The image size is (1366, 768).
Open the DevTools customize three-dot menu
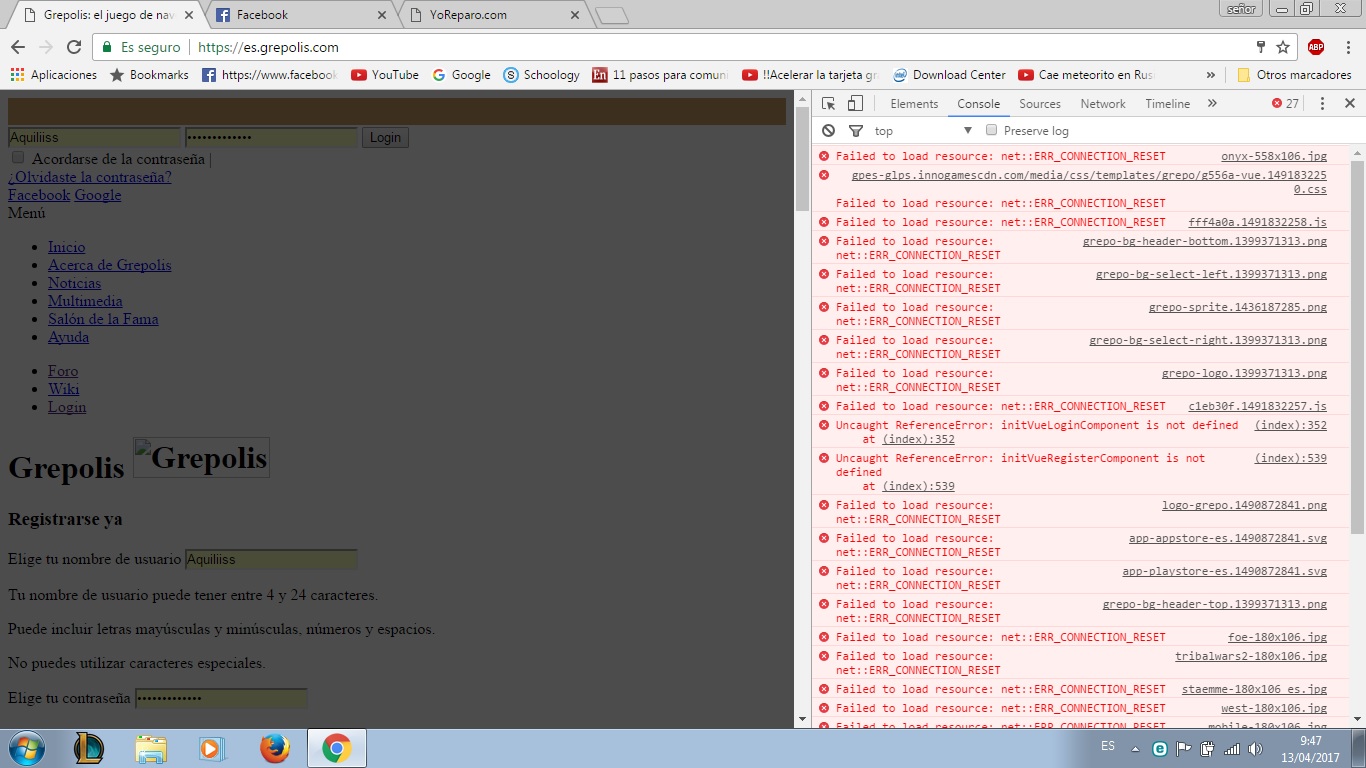(1322, 104)
